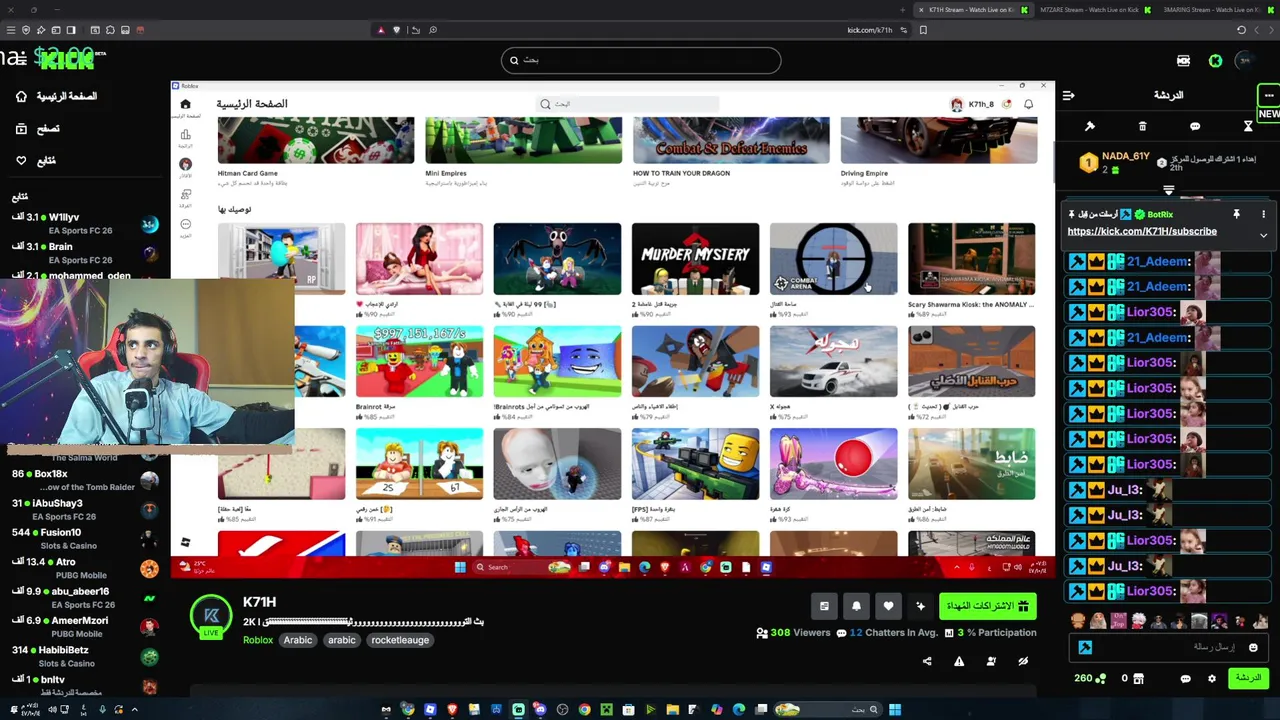Click the Roblox search field

tap(628, 104)
